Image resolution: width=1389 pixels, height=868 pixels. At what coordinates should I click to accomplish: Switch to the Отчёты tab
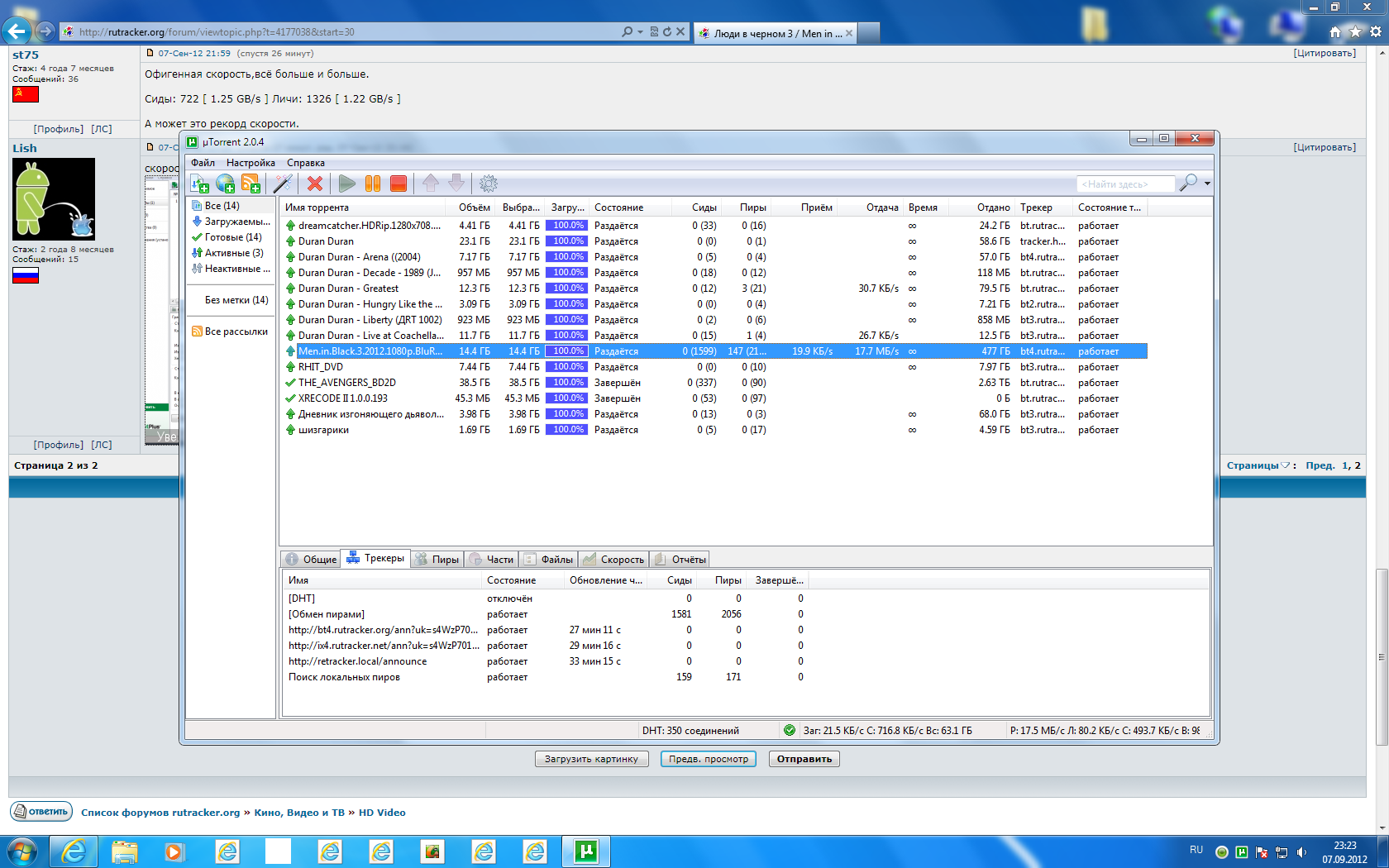tap(680, 560)
